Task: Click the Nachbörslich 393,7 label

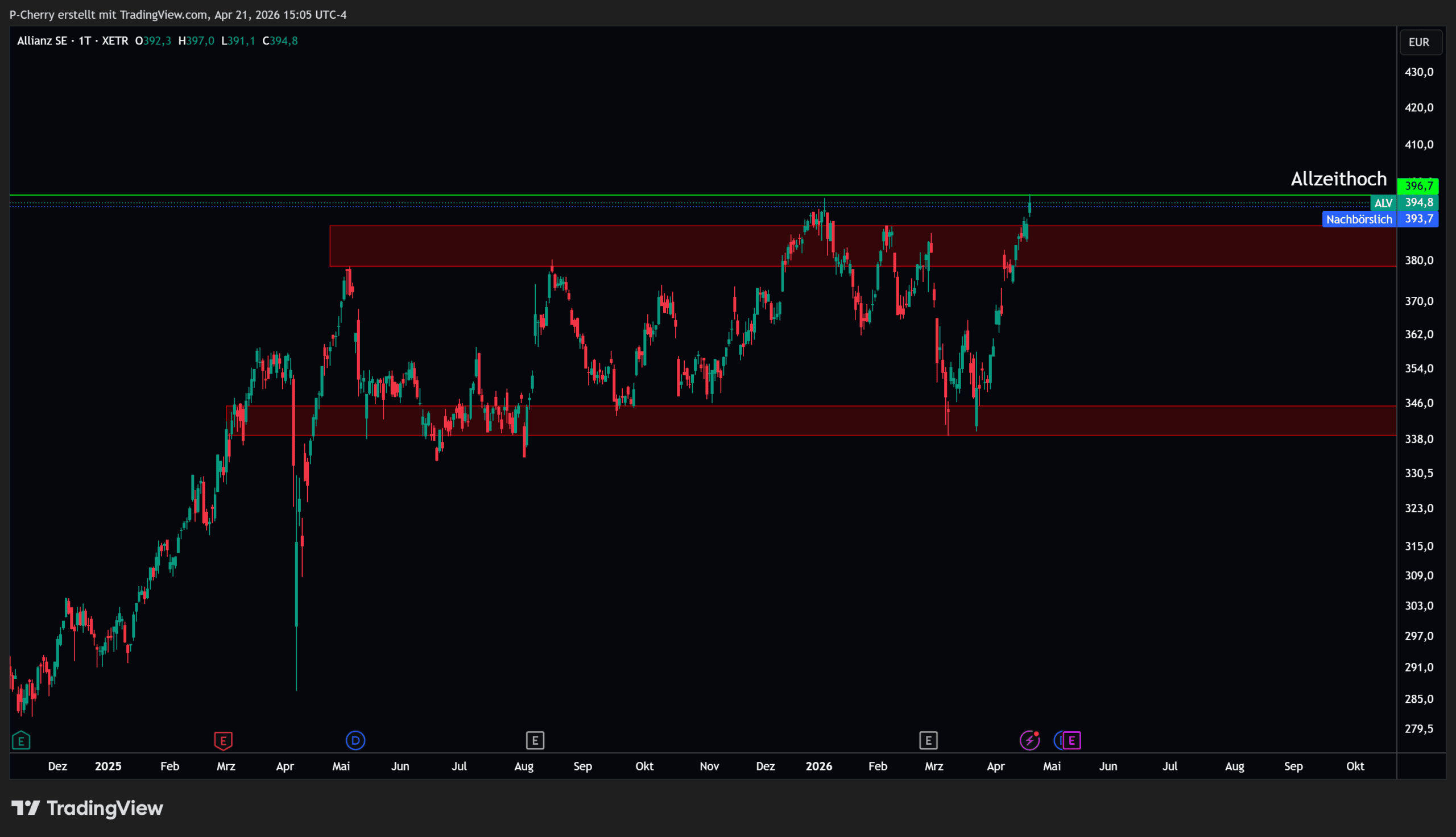Action: 1380,219
